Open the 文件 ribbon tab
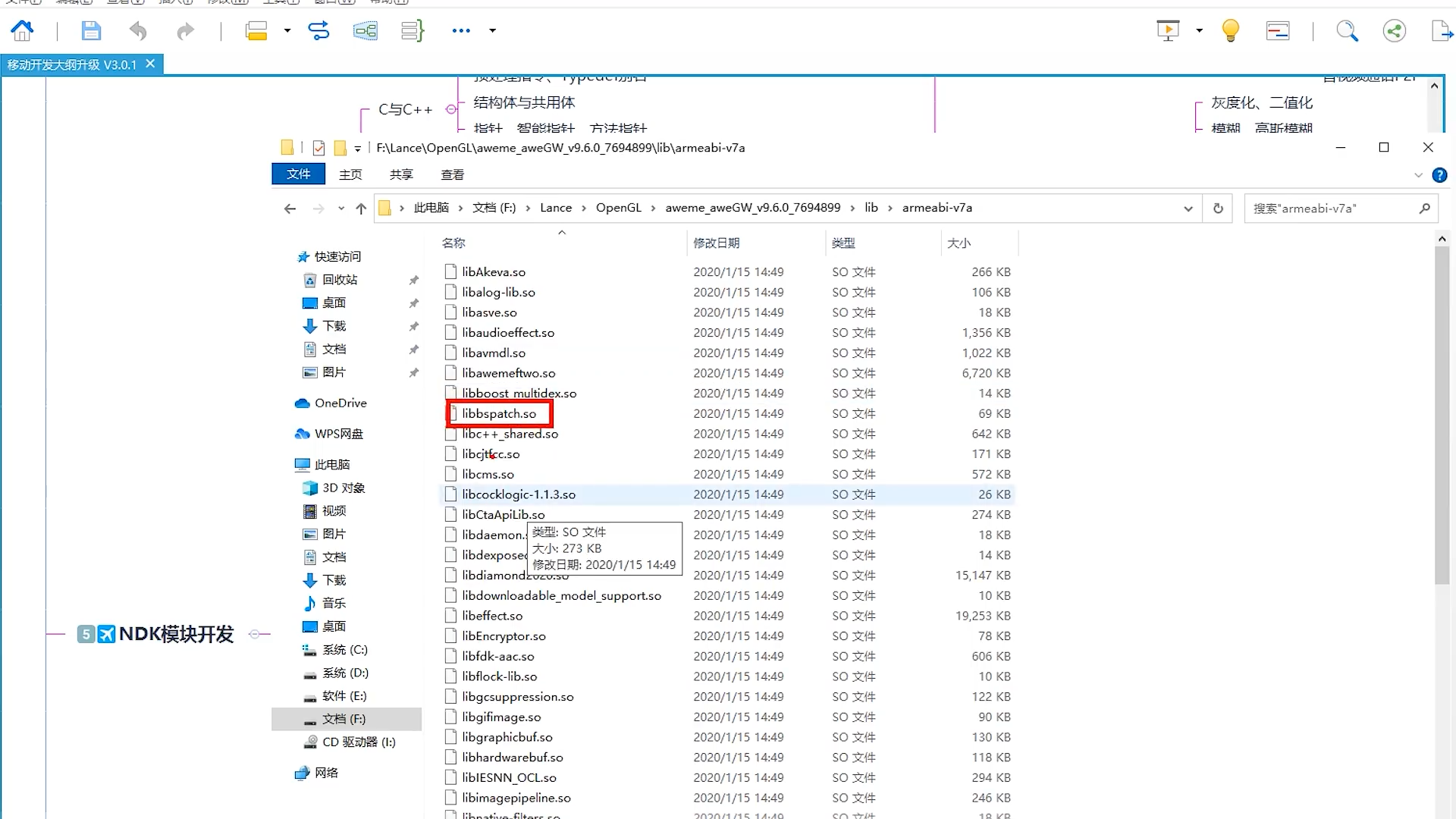This screenshot has width=1456, height=819. tap(298, 174)
